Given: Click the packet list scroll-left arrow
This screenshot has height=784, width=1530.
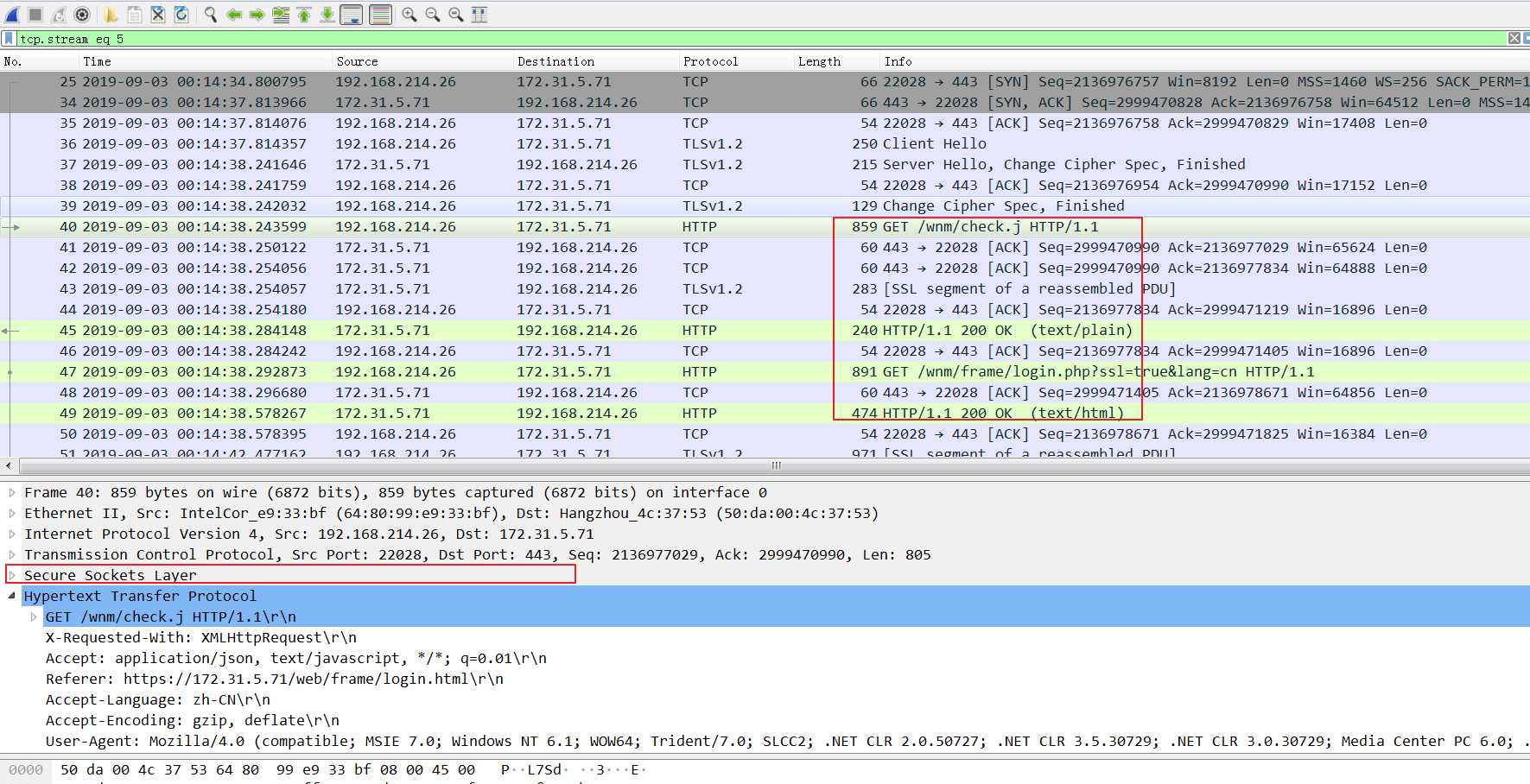Looking at the screenshot, I should click(x=9, y=465).
